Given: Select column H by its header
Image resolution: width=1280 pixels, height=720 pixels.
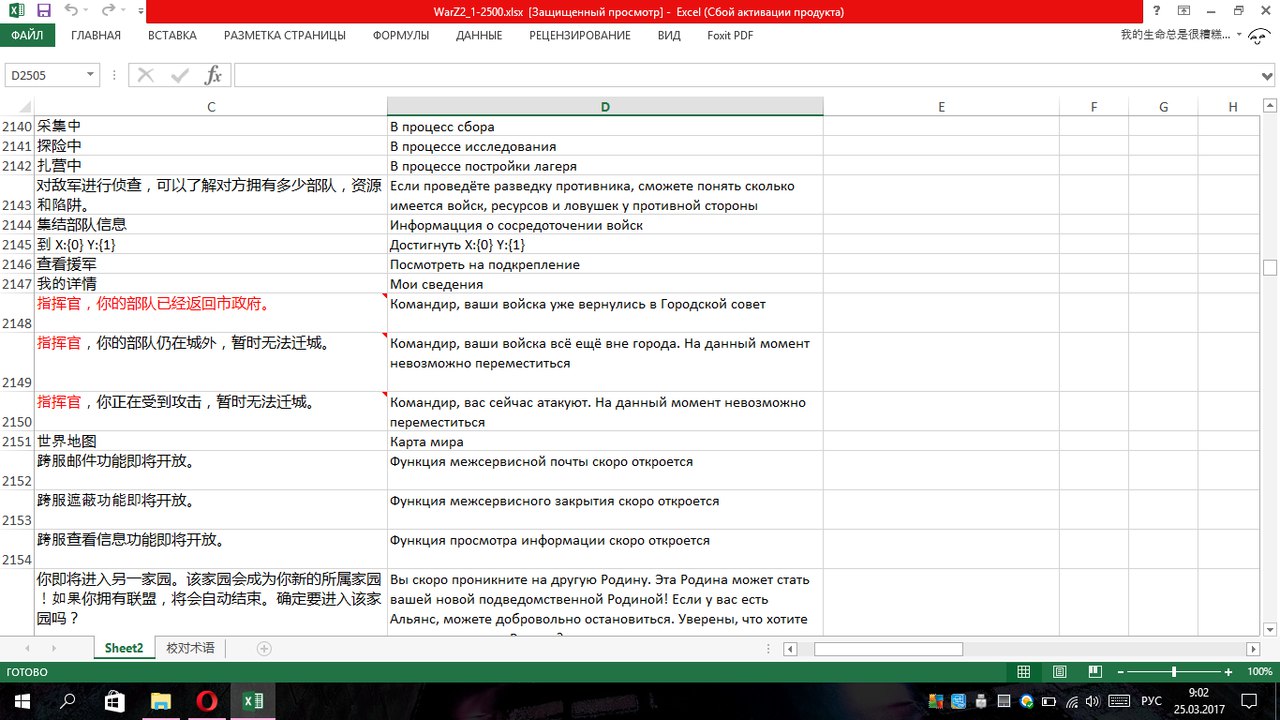Looking at the screenshot, I should (1232, 107).
